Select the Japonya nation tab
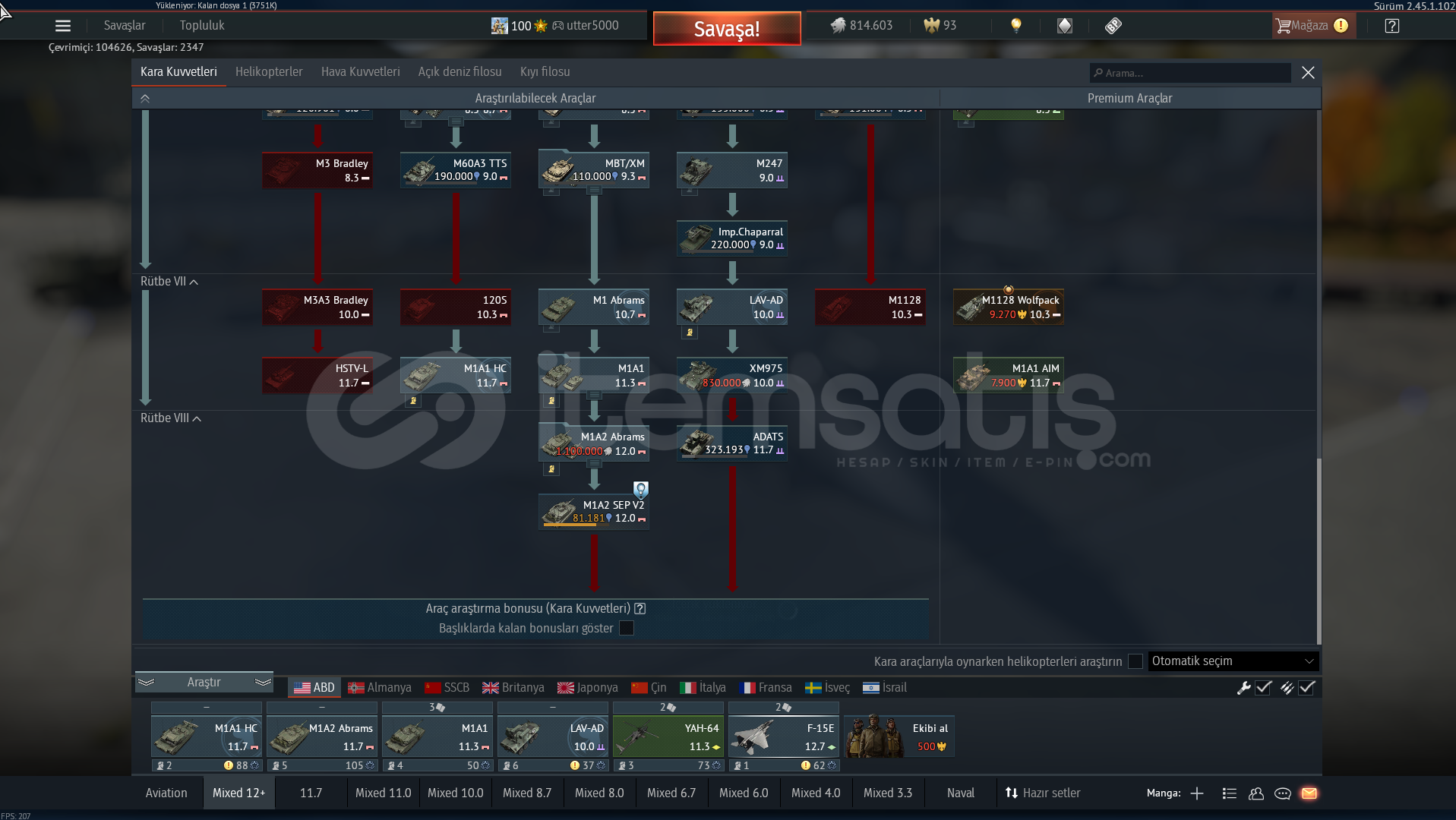Viewport: 1456px width, 820px height. tap(588, 688)
